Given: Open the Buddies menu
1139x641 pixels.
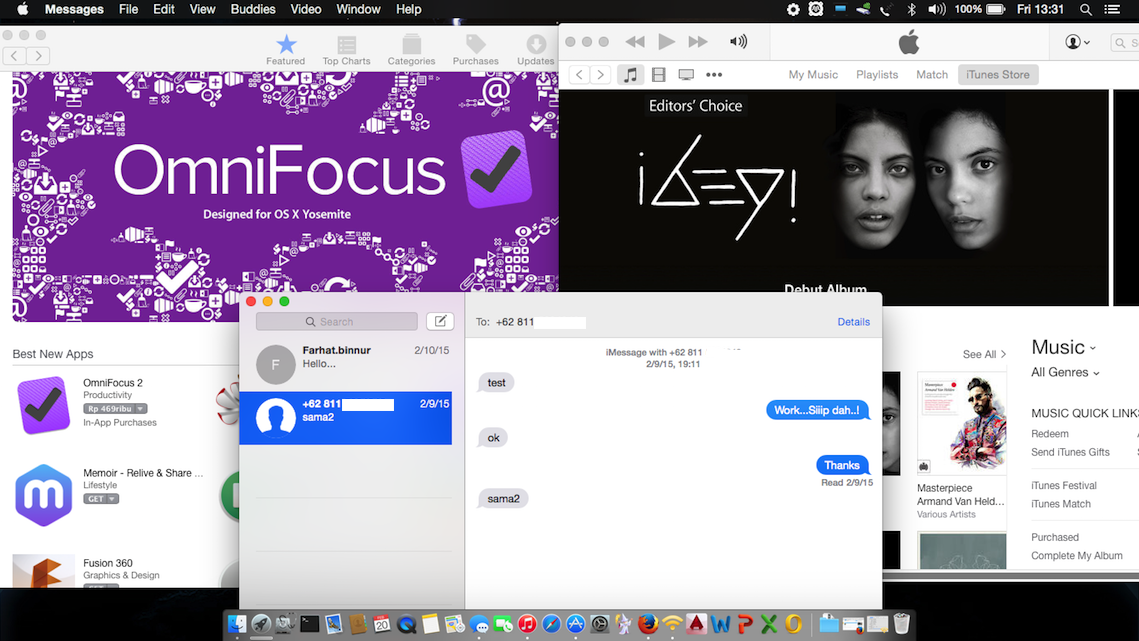Looking at the screenshot, I should [x=253, y=9].
